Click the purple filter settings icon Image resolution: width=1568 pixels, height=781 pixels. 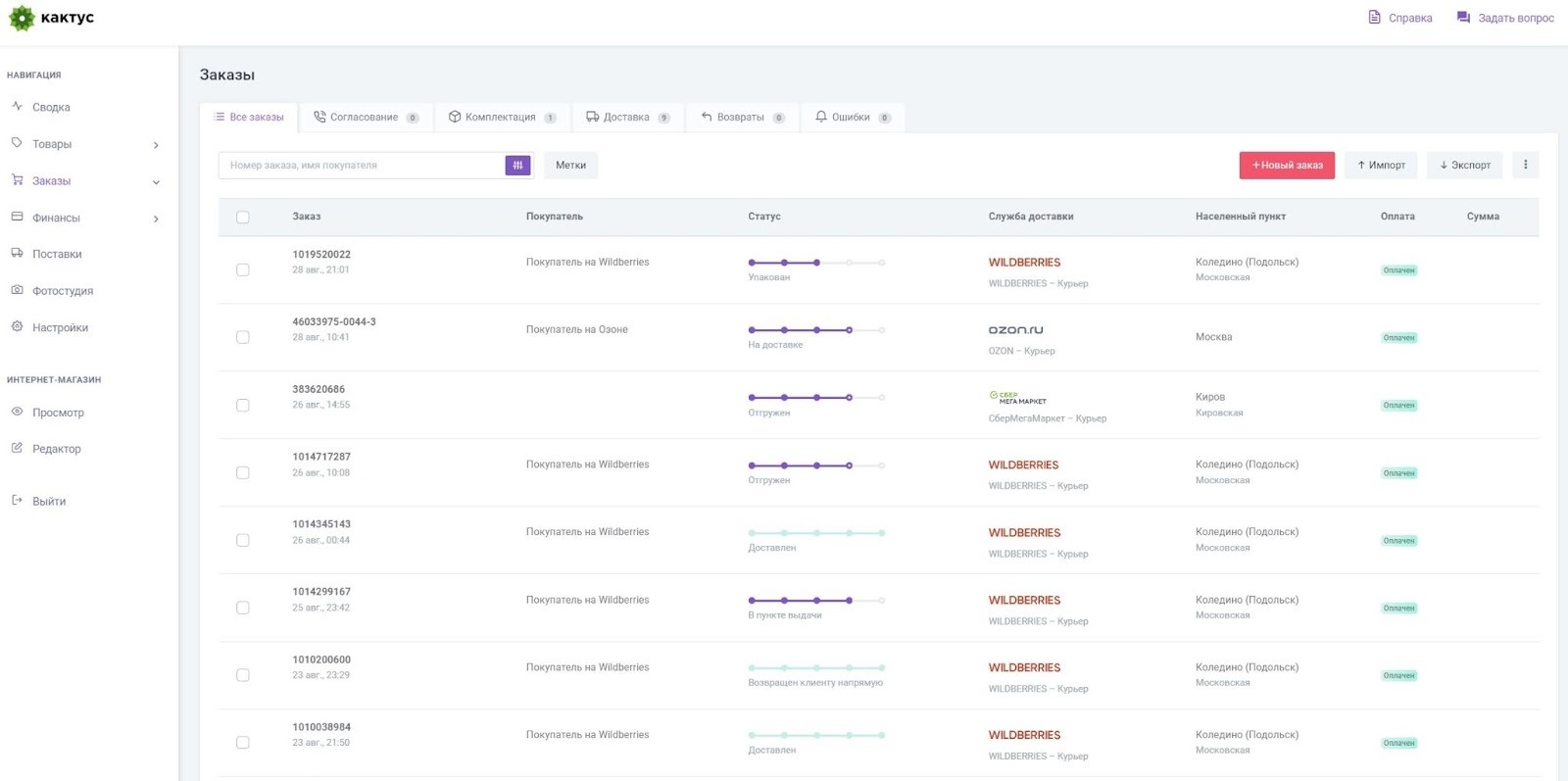click(x=517, y=166)
